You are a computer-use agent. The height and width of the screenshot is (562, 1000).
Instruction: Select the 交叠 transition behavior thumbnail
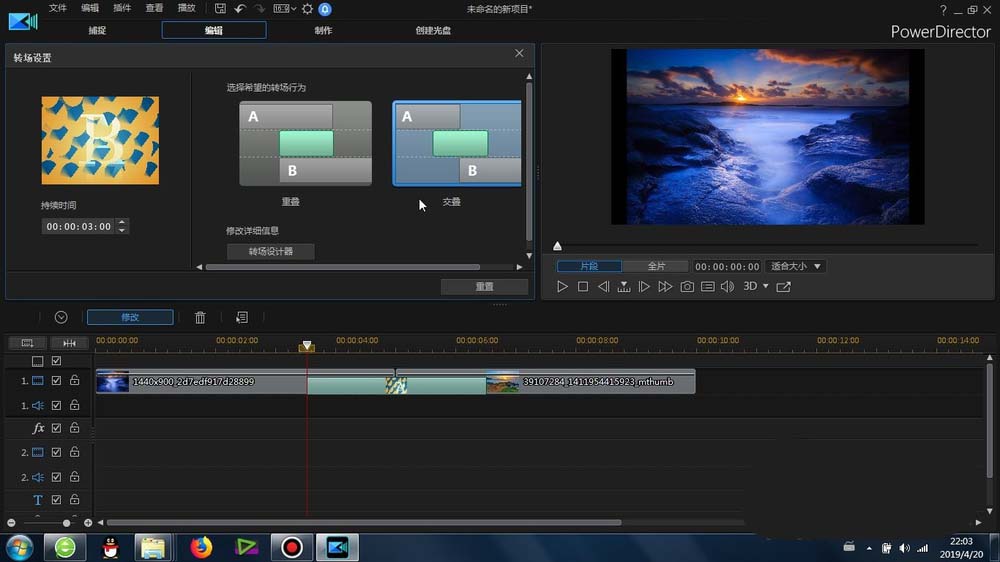click(x=457, y=143)
